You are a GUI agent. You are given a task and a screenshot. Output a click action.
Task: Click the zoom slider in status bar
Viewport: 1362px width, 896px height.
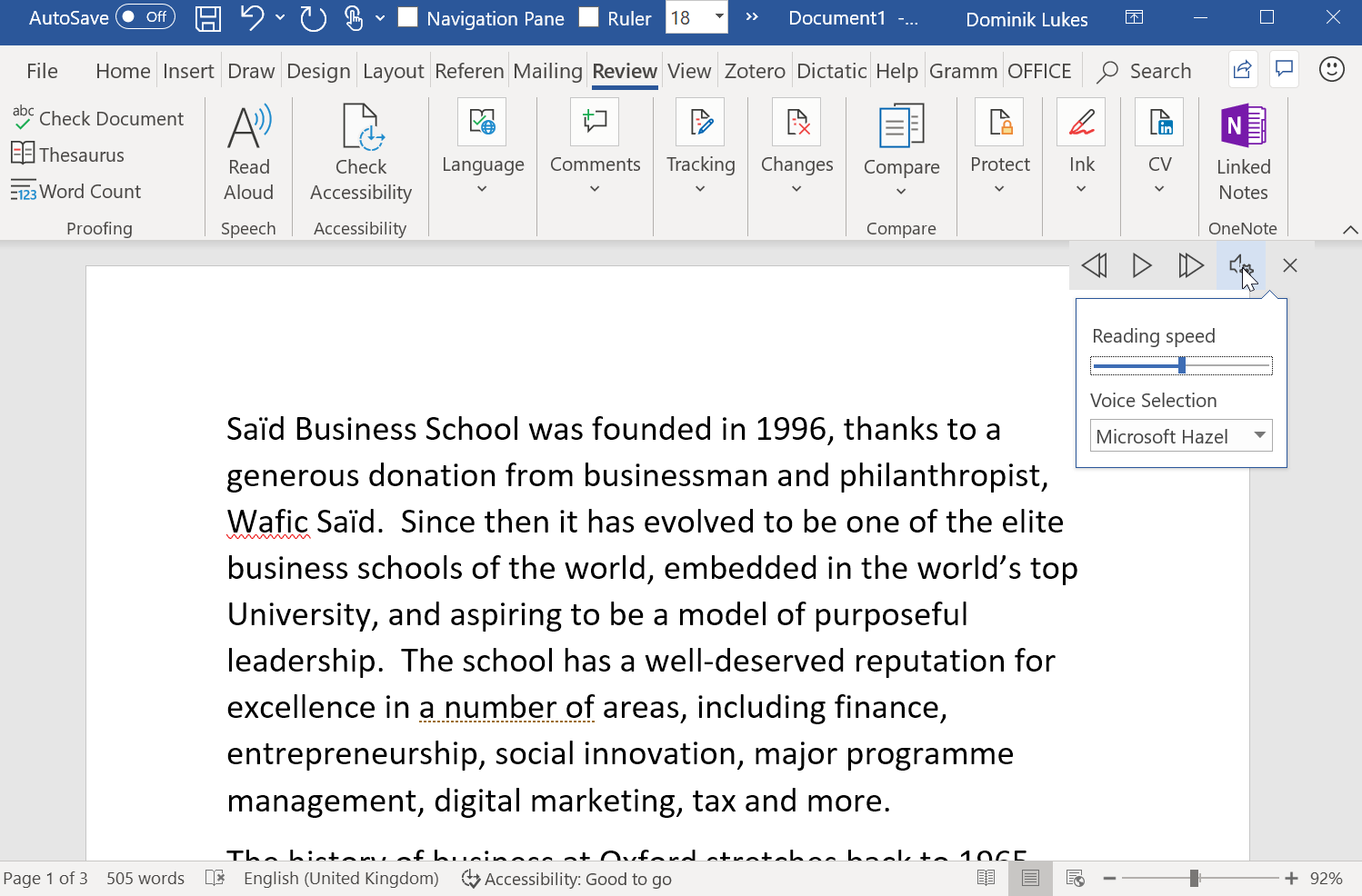[x=1200, y=878]
